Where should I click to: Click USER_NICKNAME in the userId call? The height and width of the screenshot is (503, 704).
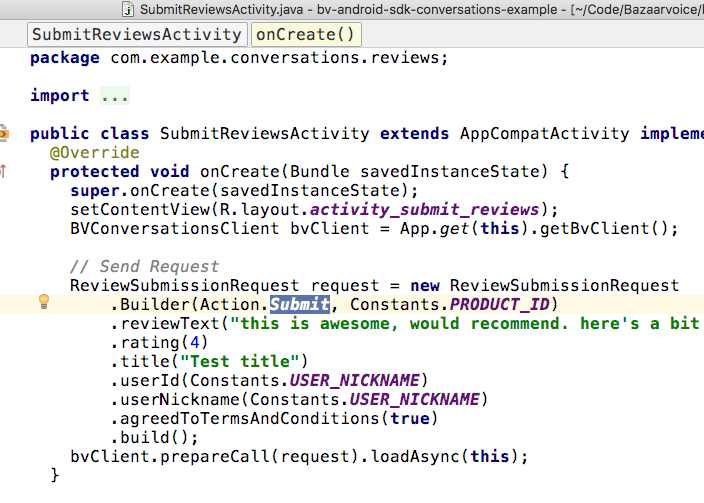tap(354, 380)
